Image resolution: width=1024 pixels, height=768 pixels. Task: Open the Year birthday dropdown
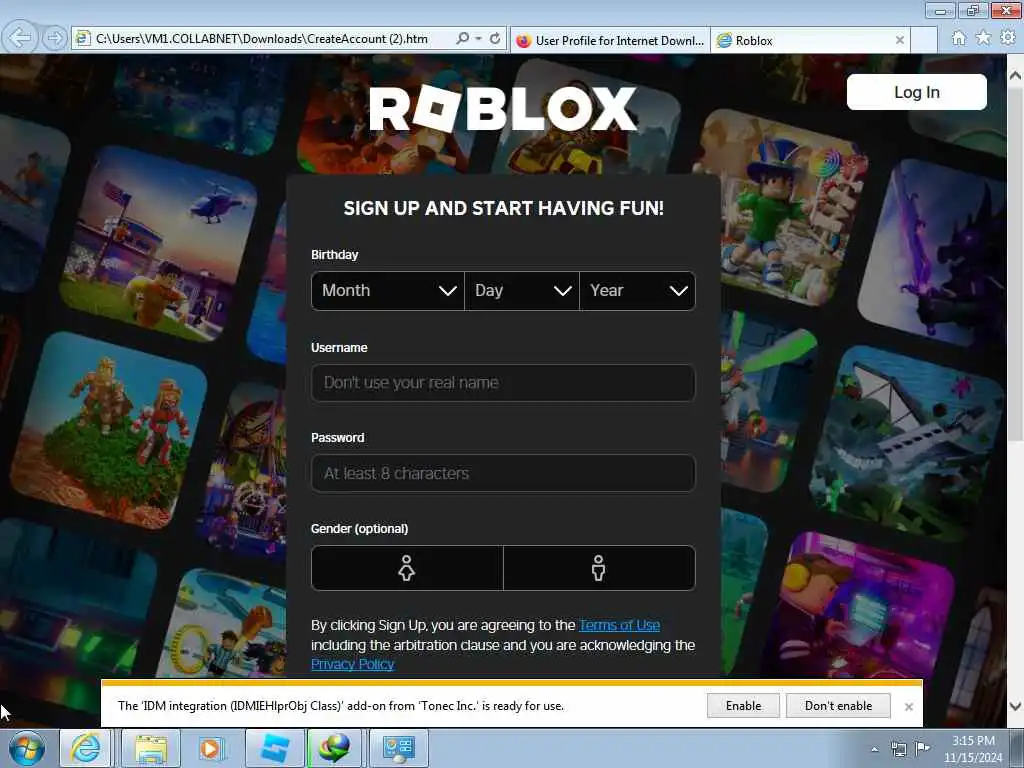point(637,291)
